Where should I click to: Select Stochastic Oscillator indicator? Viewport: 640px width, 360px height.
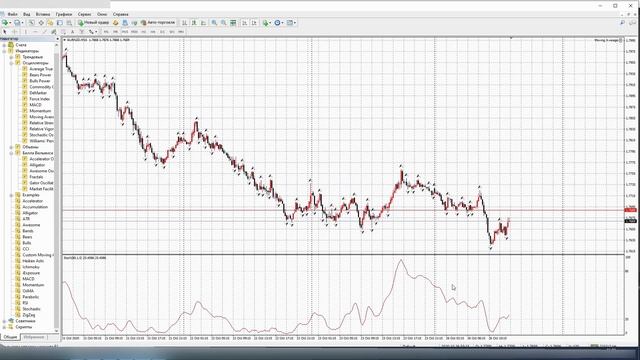click(x=41, y=135)
